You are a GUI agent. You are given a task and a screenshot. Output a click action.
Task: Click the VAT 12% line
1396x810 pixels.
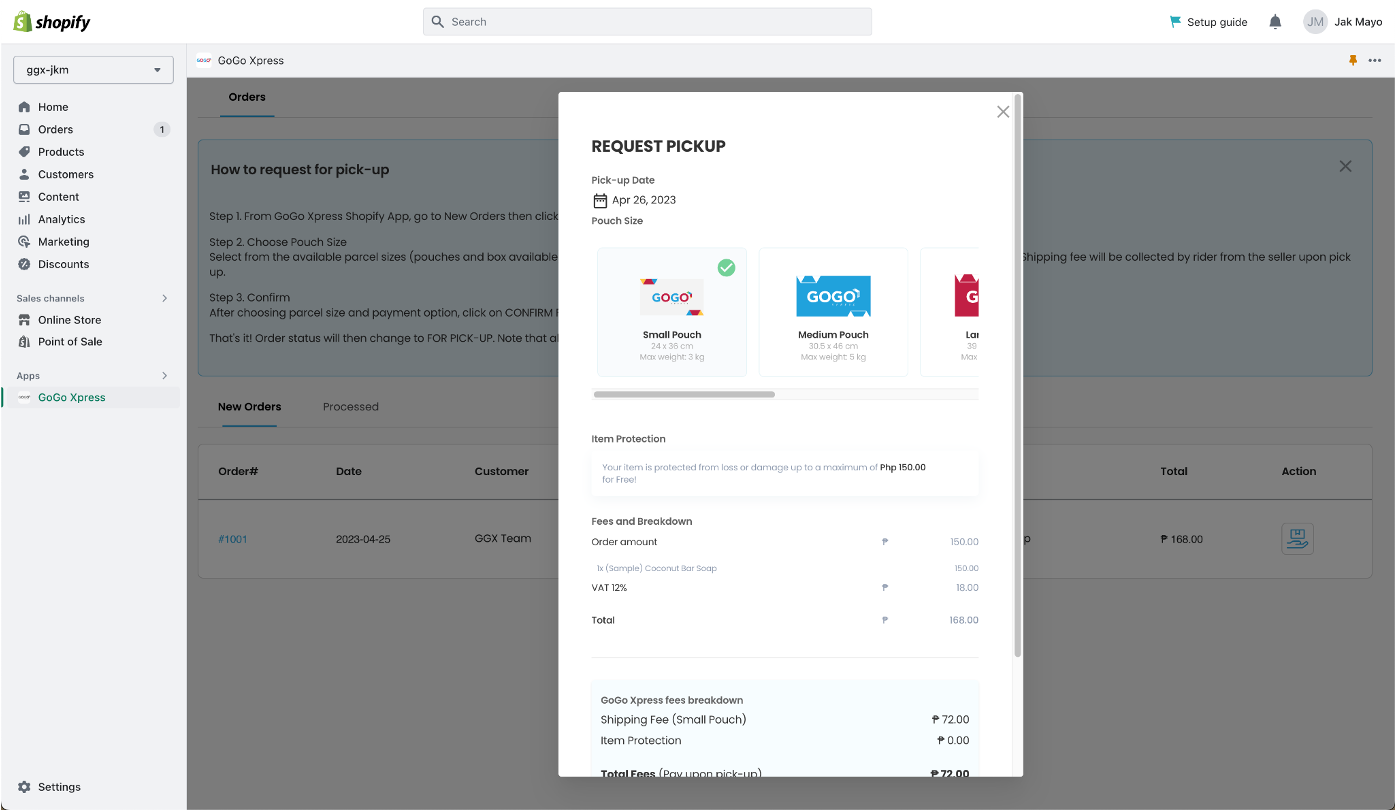pyautogui.click(x=785, y=588)
